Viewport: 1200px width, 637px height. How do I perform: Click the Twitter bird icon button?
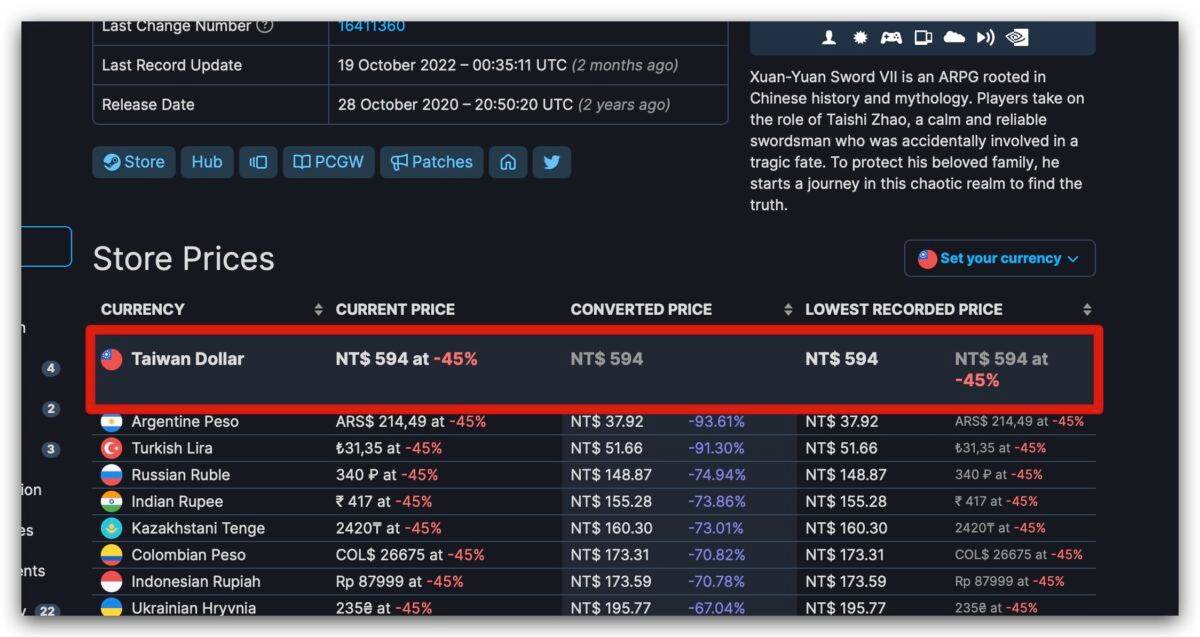[551, 162]
